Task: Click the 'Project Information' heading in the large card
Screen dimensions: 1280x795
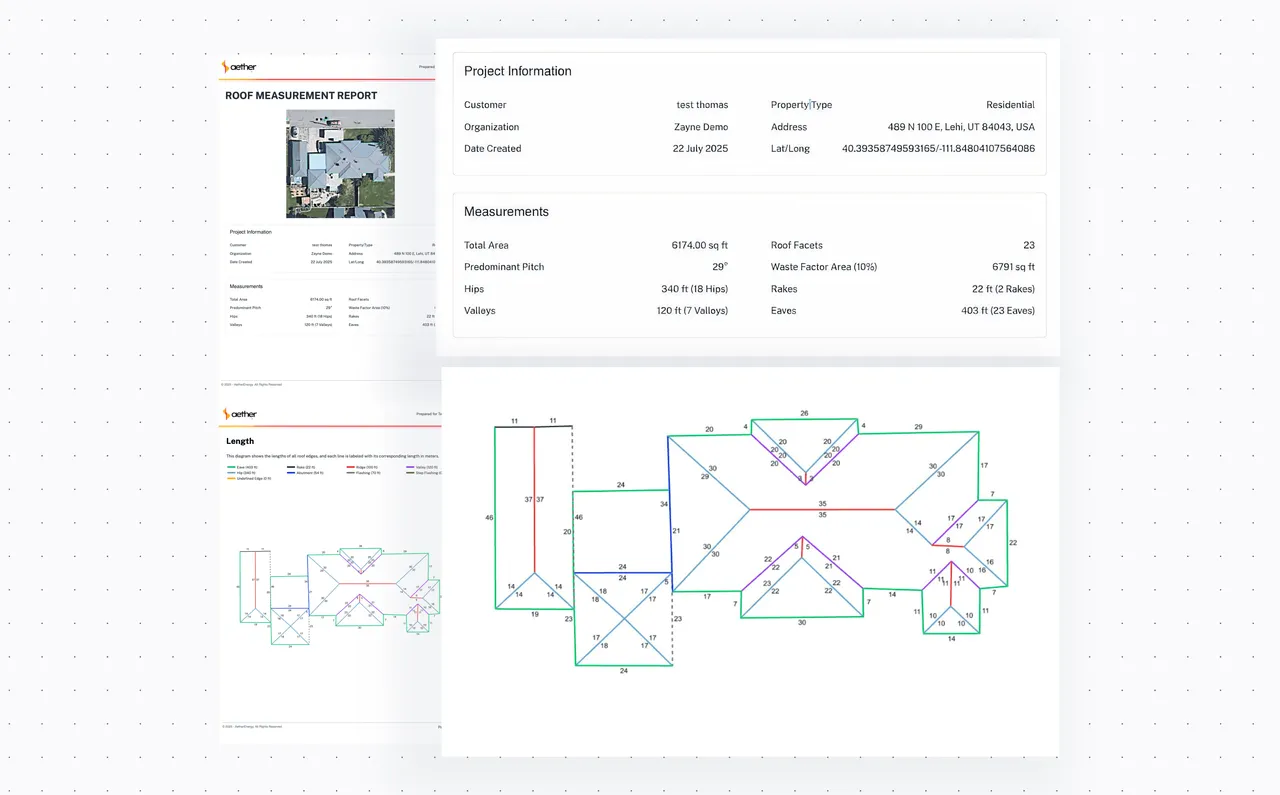Action: [x=518, y=71]
